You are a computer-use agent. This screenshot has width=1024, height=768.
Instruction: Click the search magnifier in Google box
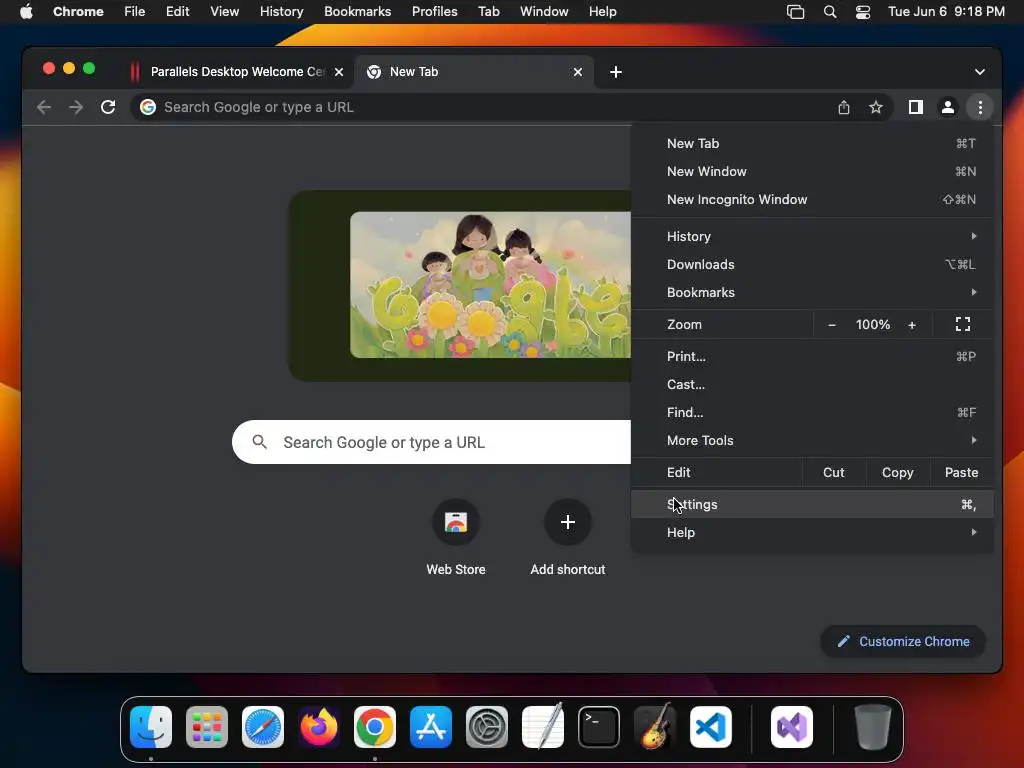point(259,442)
